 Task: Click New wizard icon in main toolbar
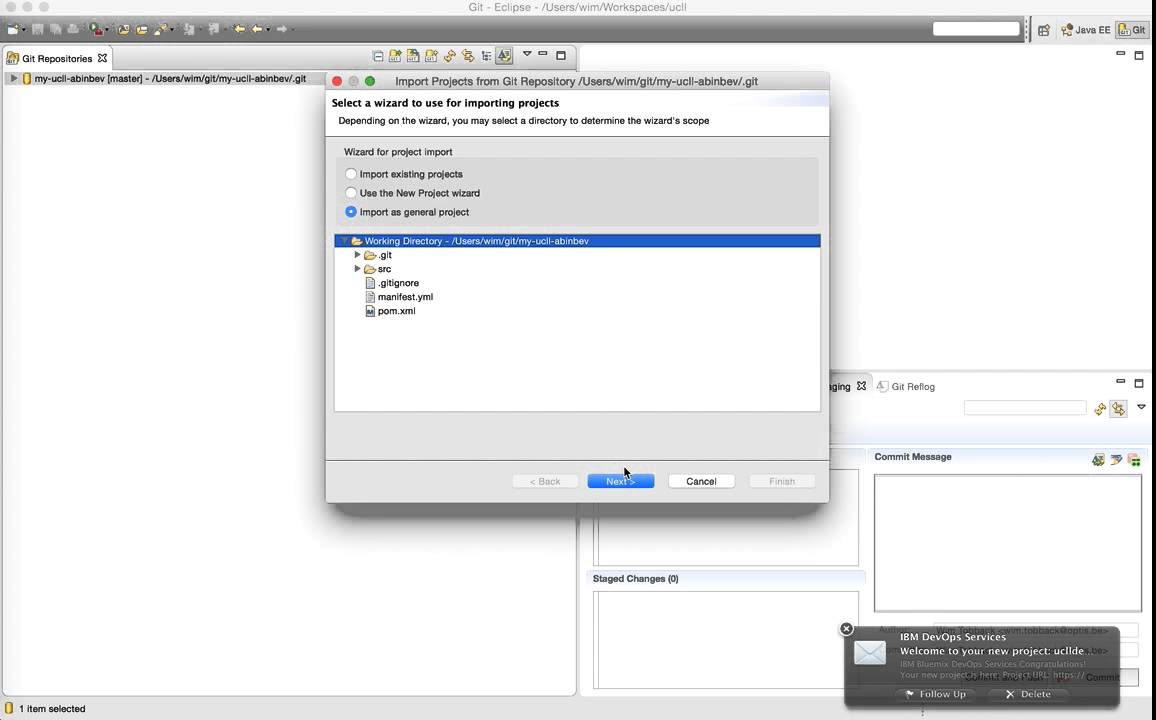pos(13,29)
